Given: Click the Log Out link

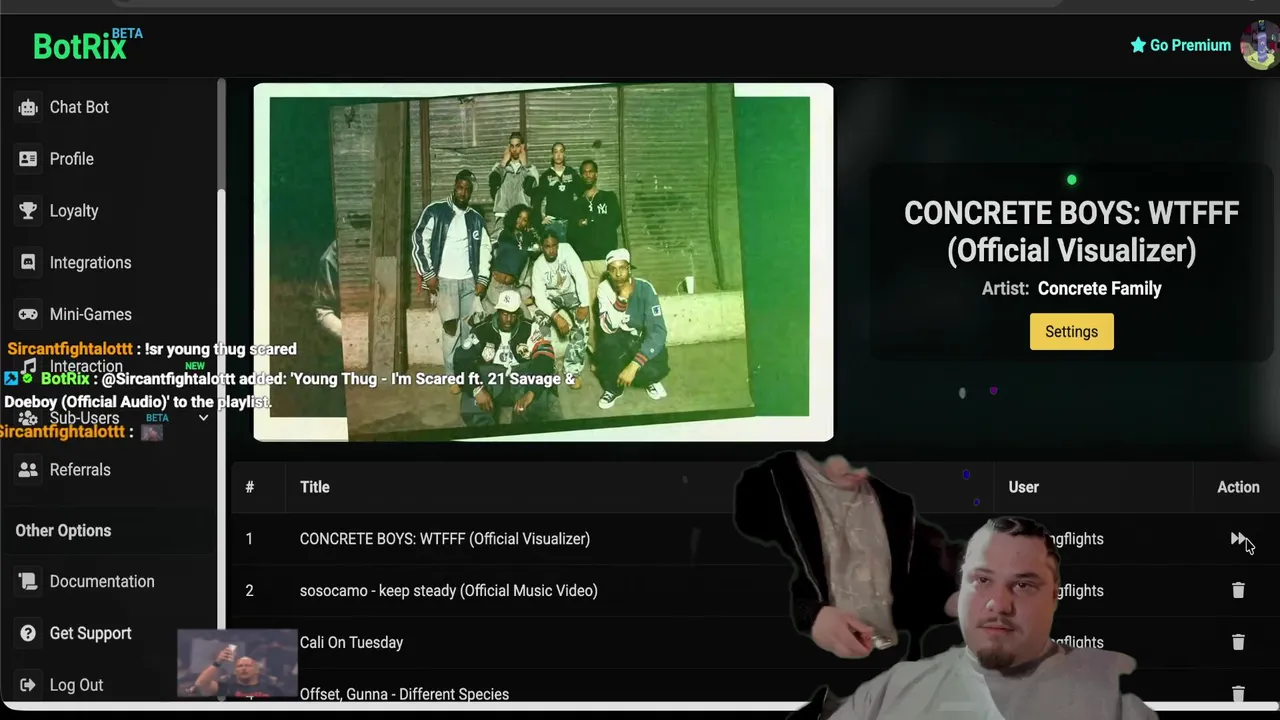Looking at the screenshot, I should coord(77,685).
